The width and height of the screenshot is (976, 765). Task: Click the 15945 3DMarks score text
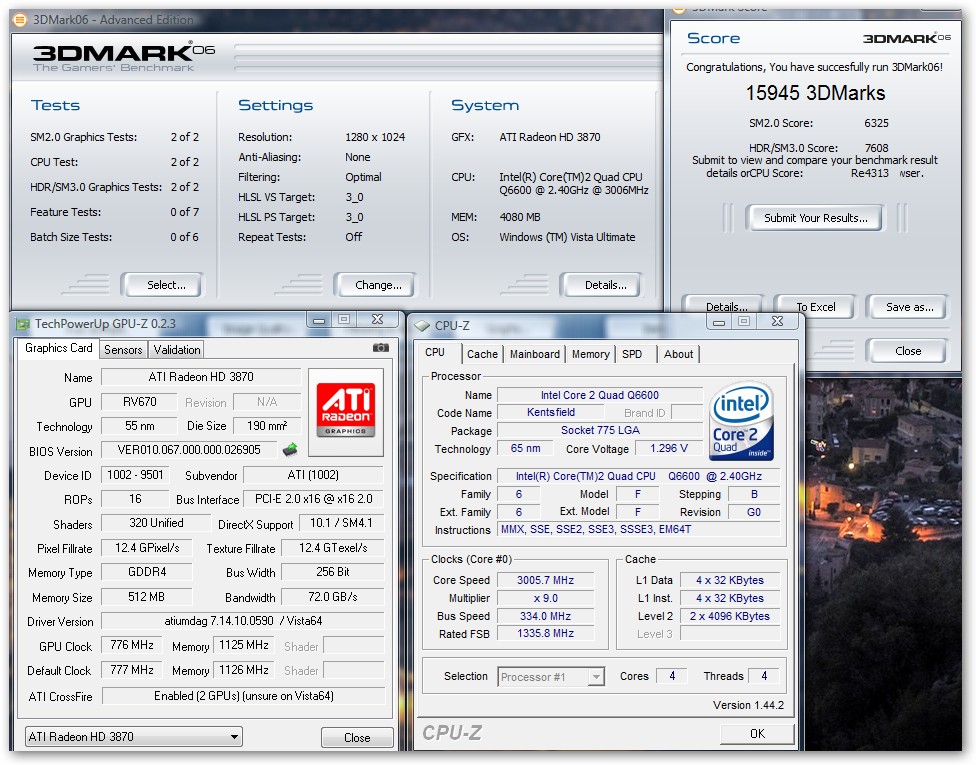point(815,93)
